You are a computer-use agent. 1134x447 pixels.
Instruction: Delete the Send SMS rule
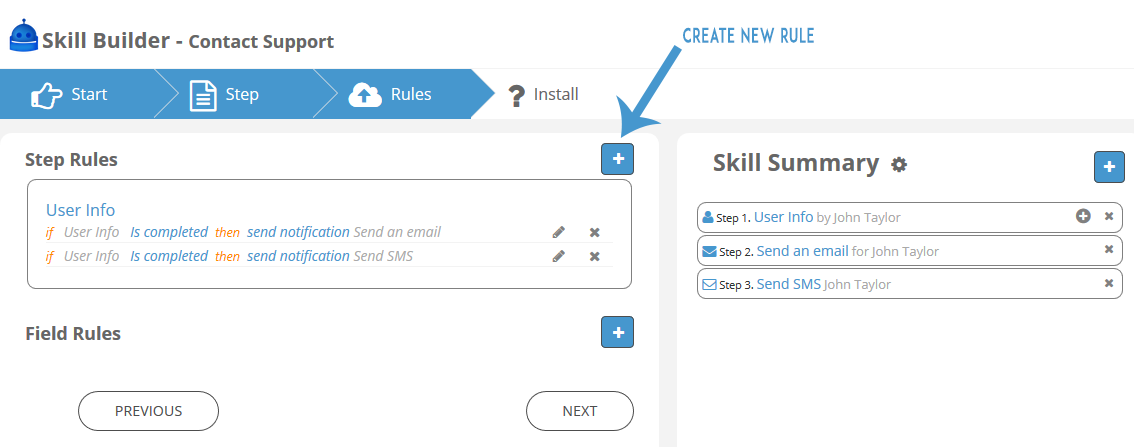594,256
